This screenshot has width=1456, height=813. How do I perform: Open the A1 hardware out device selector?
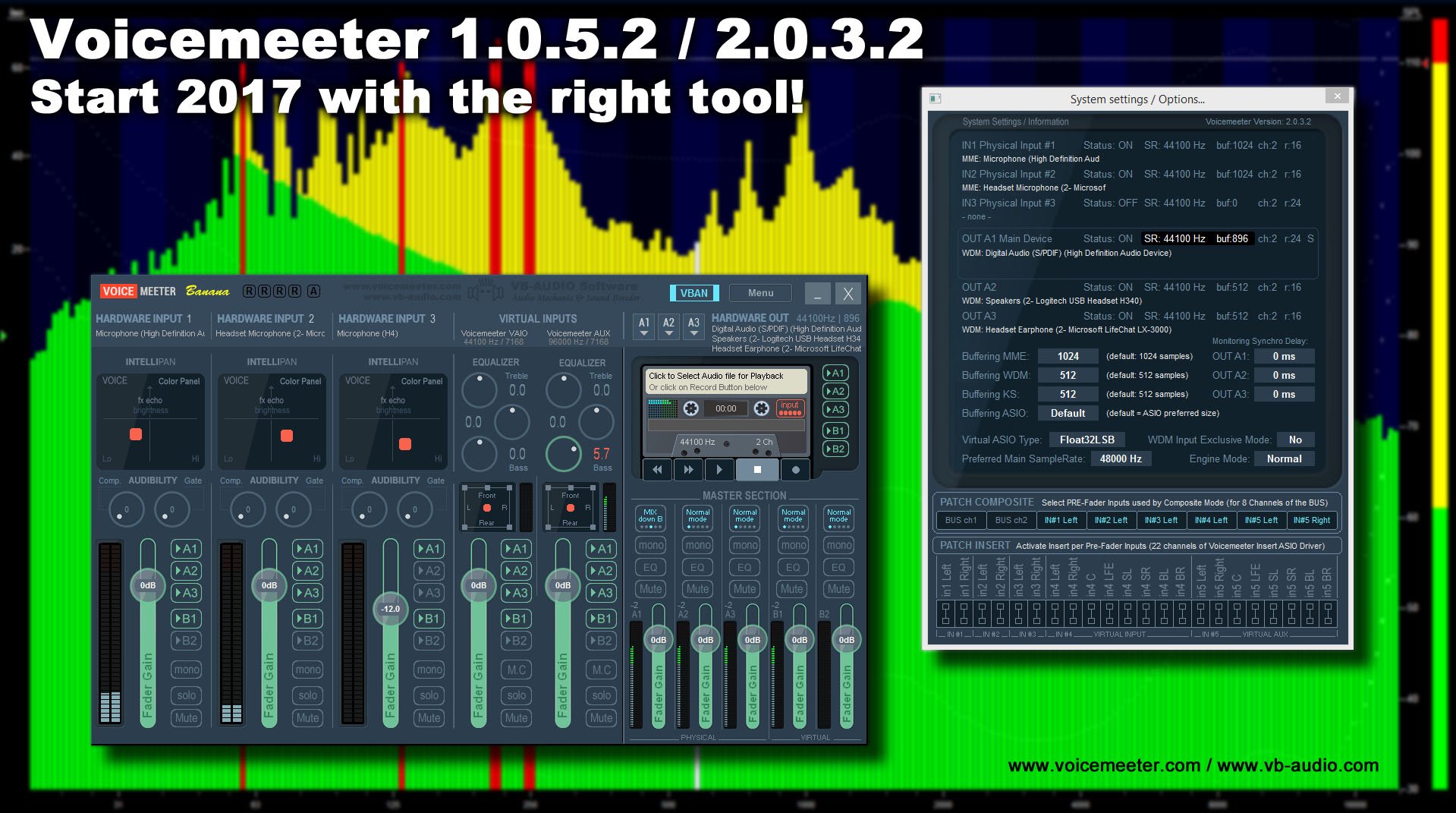pyautogui.click(x=644, y=326)
